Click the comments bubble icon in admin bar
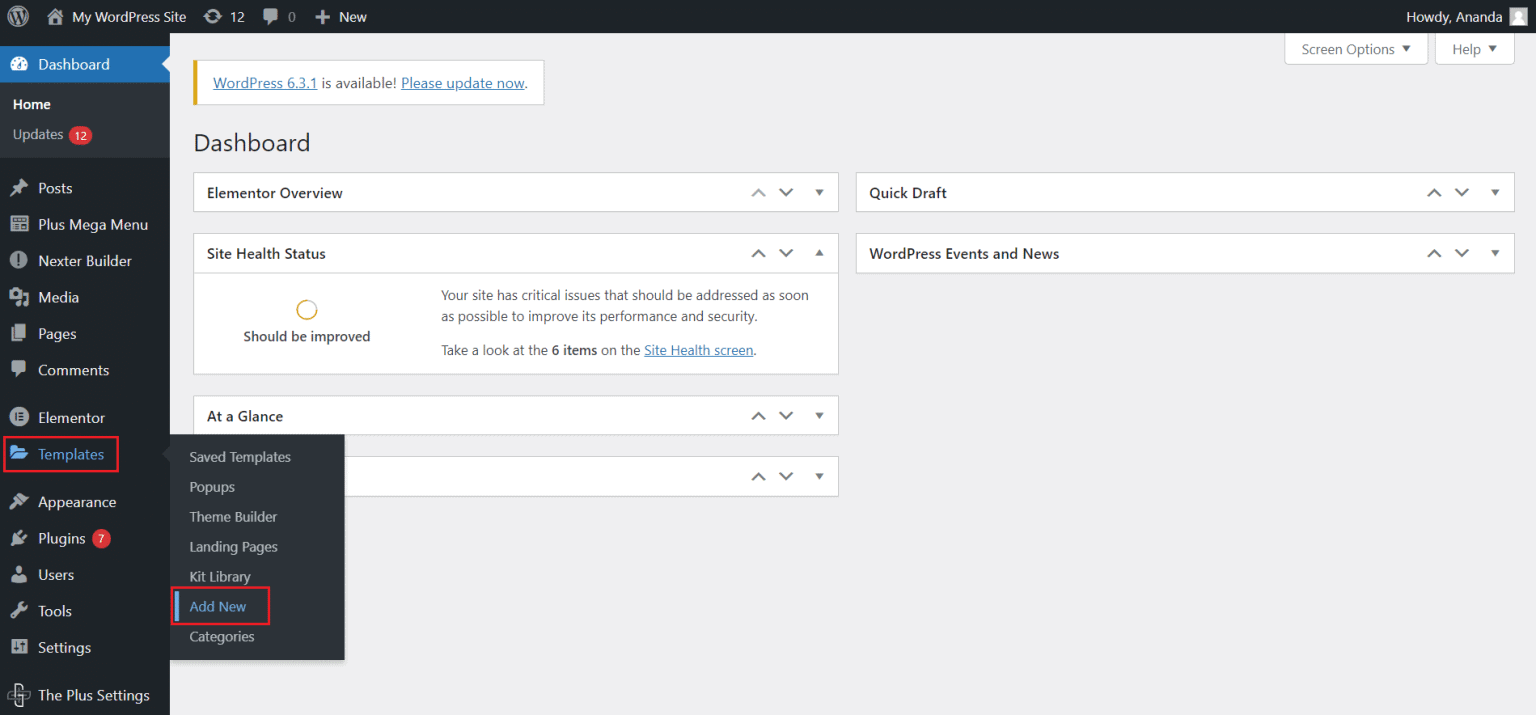The height and width of the screenshot is (715, 1536). click(270, 17)
